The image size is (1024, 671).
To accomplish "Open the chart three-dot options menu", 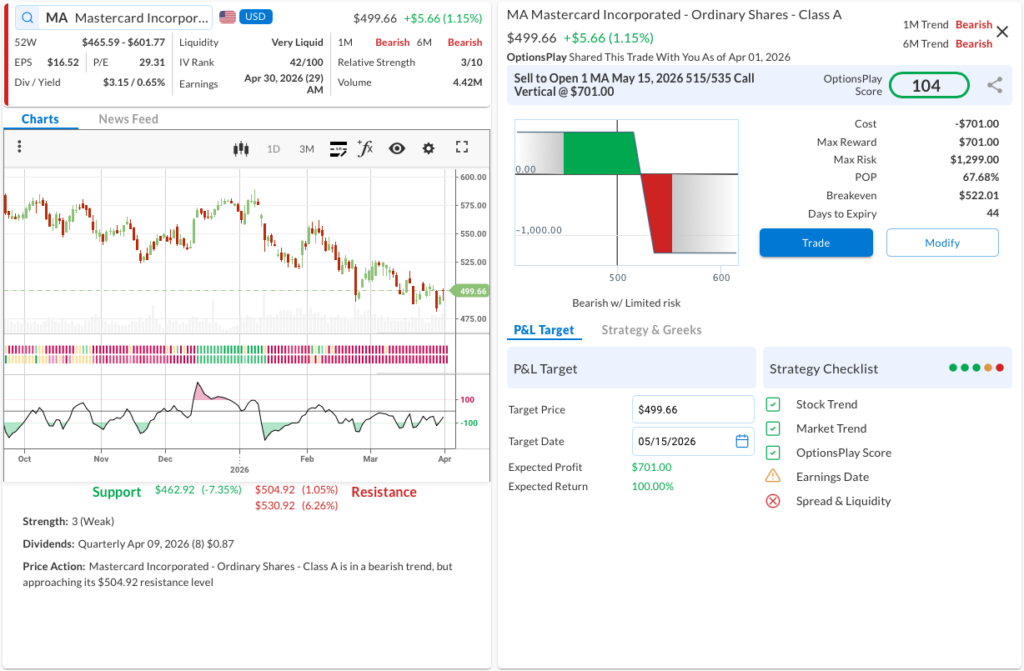I will (x=19, y=147).
